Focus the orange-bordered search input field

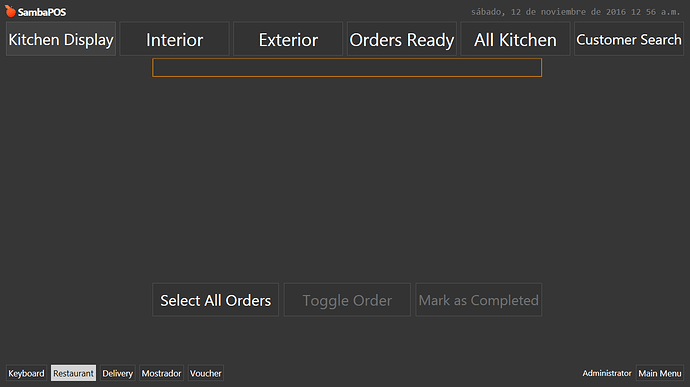[x=347, y=67]
